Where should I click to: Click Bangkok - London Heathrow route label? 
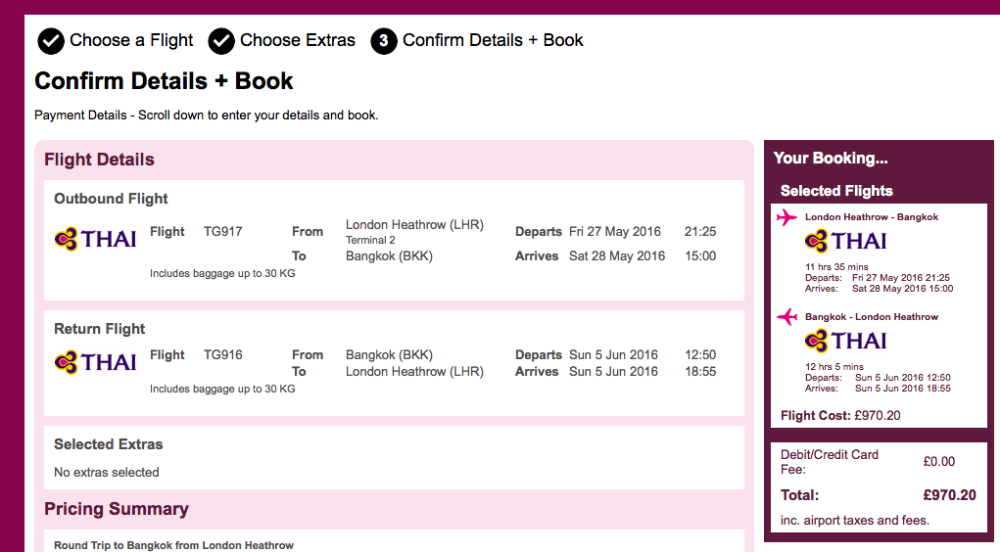coord(871,317)
